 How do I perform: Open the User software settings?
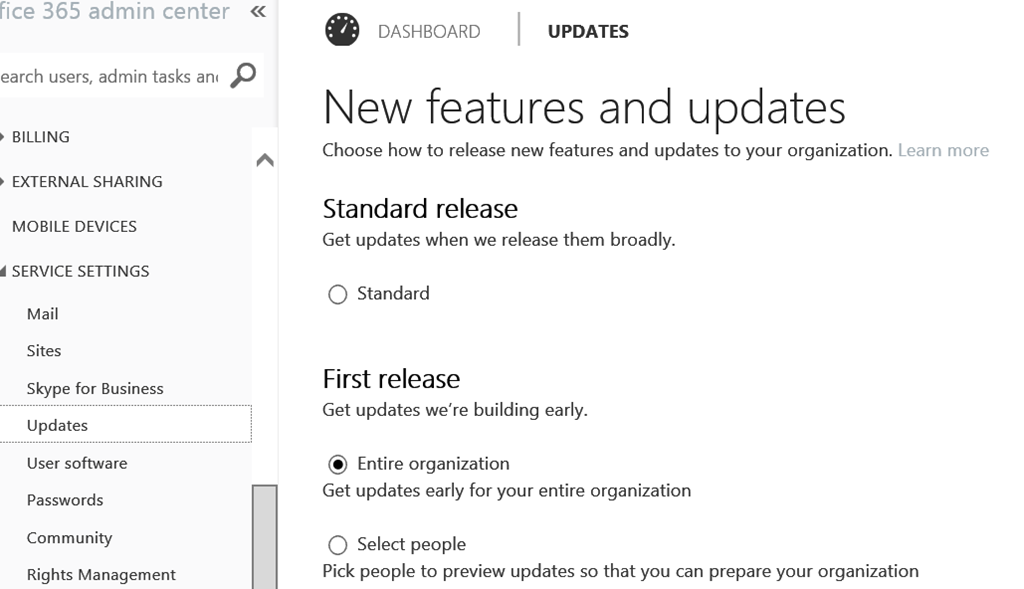coord(77,463)
